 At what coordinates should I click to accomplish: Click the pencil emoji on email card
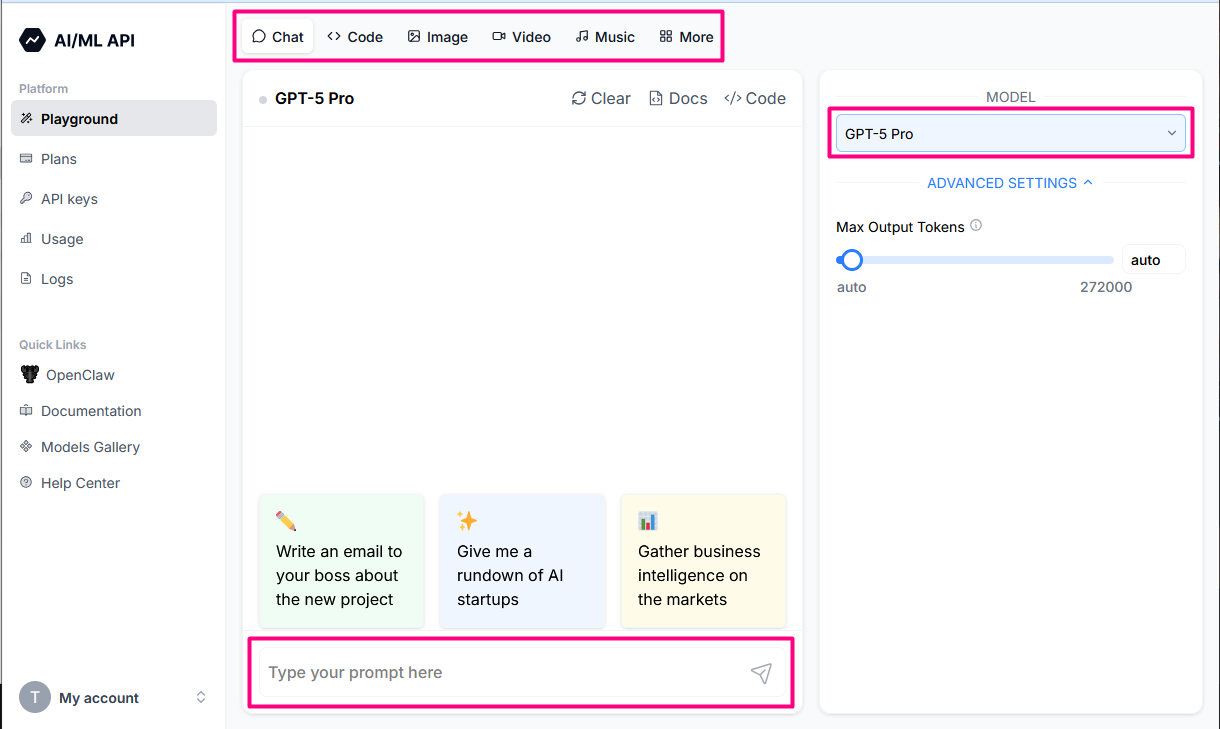[x=286, y=521]
